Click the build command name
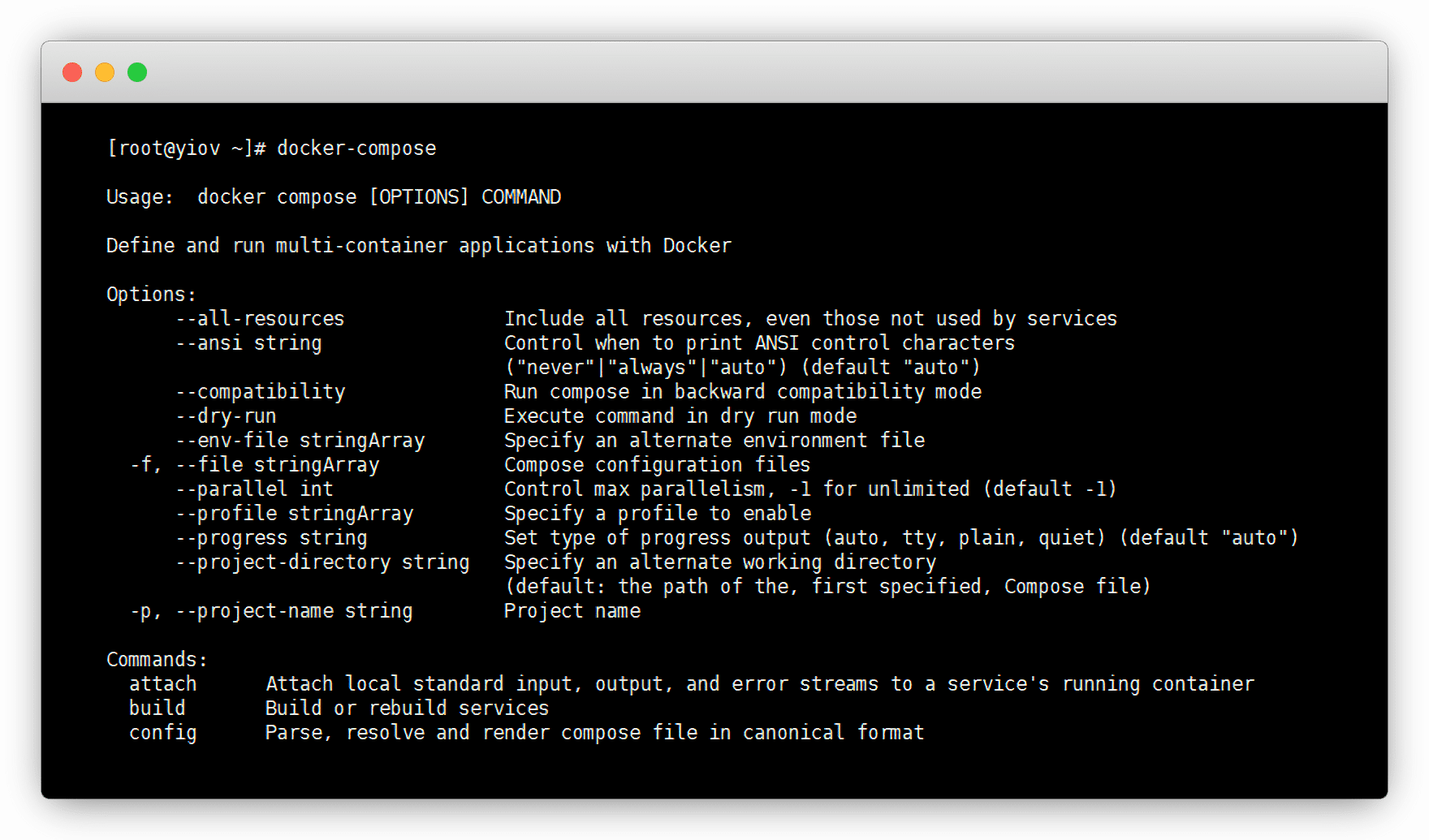The image size is (1429, 840). point(157,709)
